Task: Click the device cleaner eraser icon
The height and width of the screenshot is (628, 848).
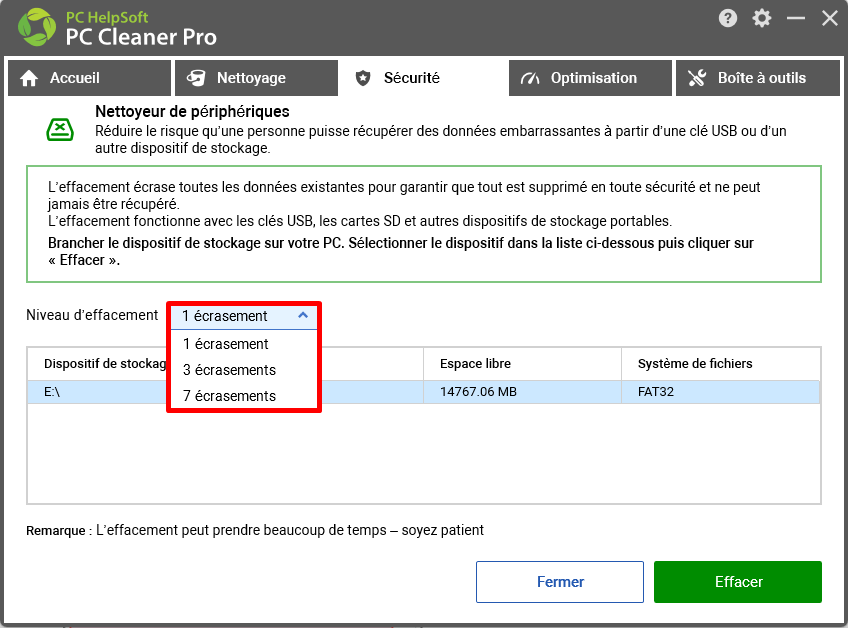Action: [60, 130]
